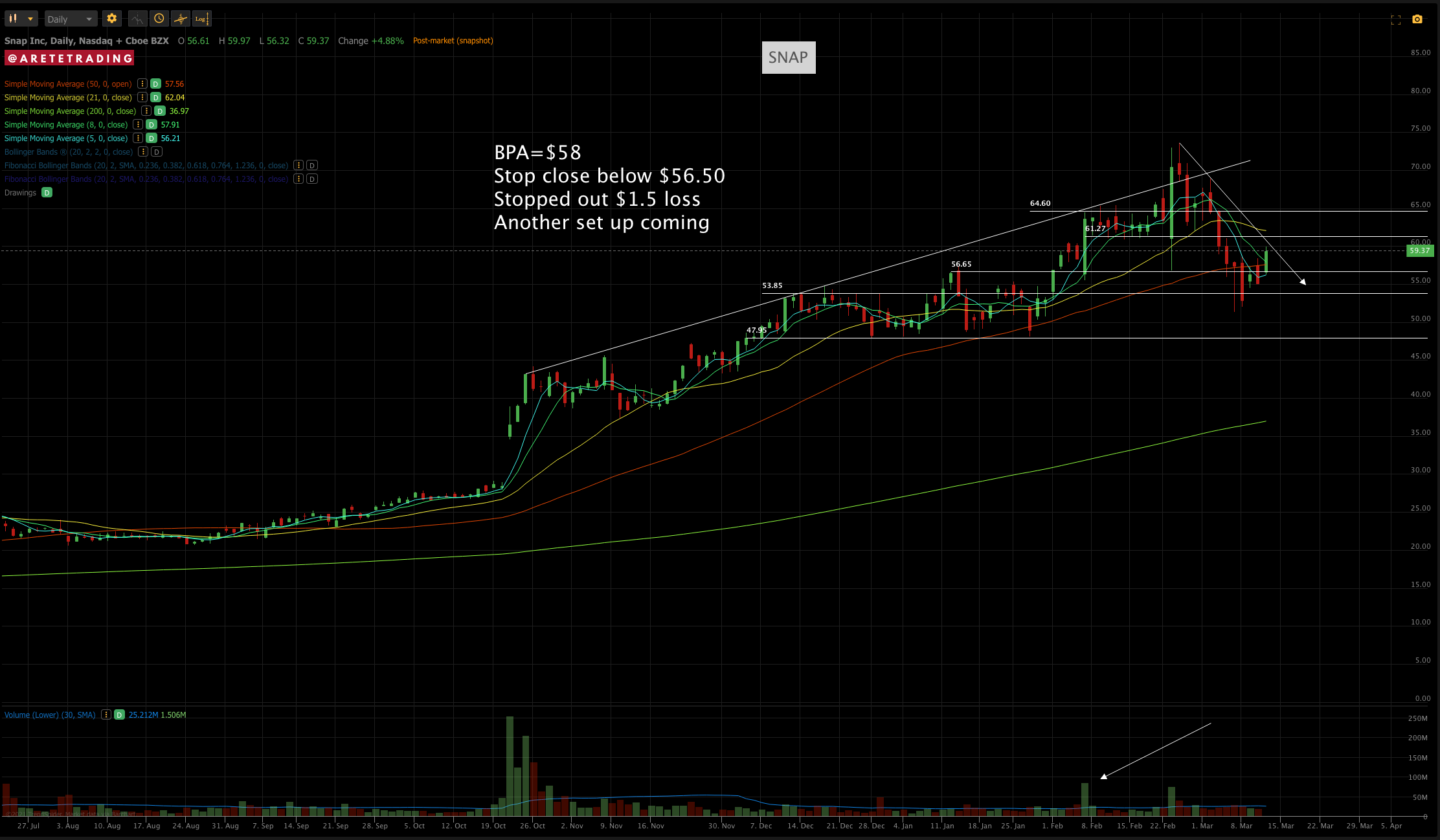Viewport: 1440px width, 840px height.
Task: Click the 61.27 price level label
Action: pos(1096,228)
